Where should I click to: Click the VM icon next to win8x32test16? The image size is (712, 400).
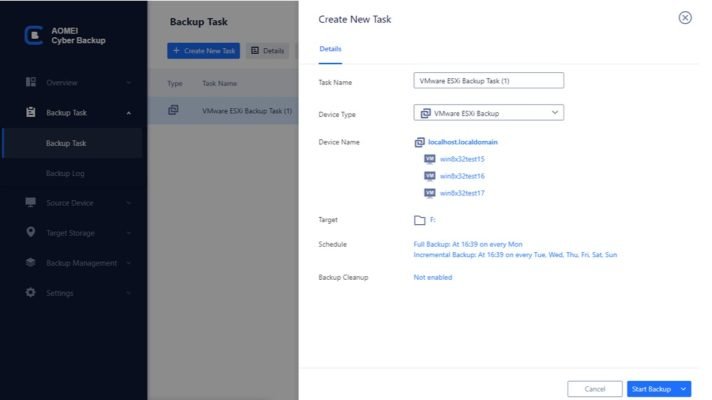pyautogui.click(x=430, y=176)
